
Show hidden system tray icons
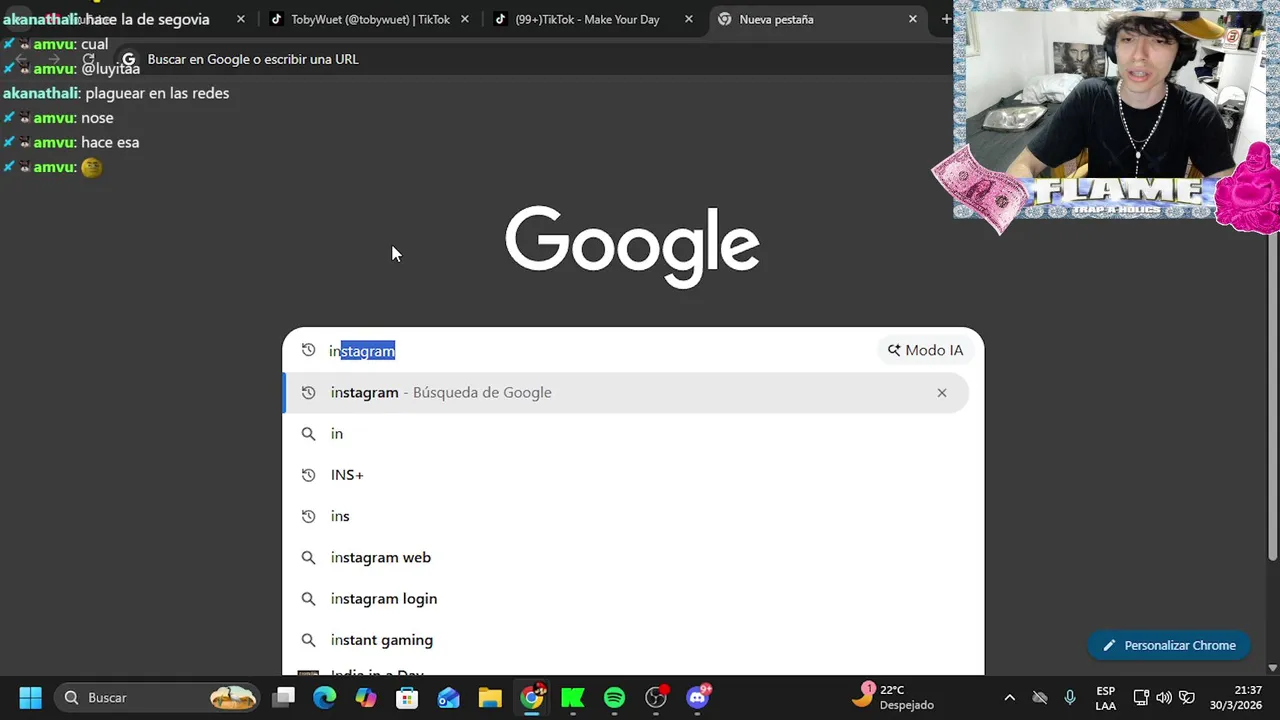(1009, 697)
